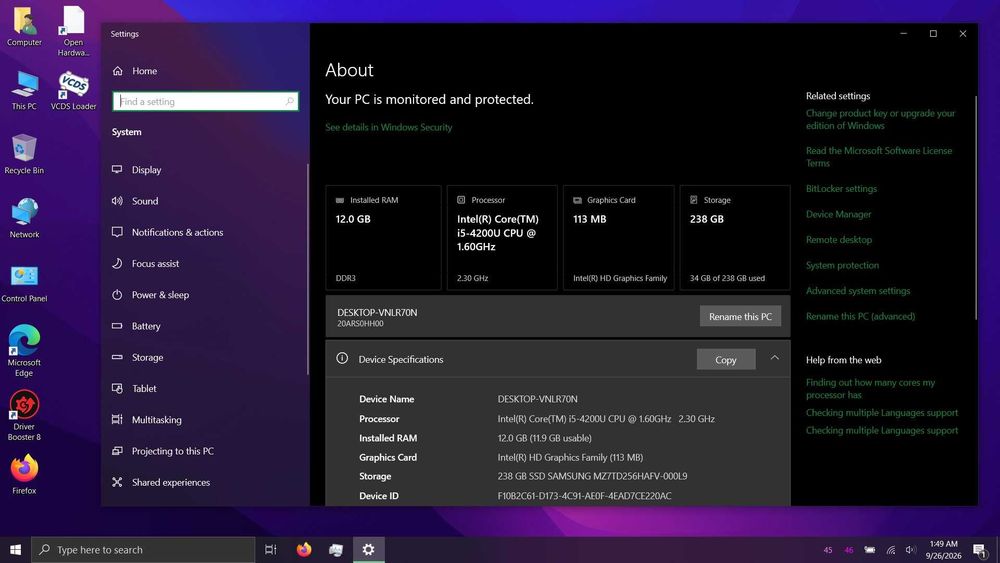Select the Recycle Bin desktop icon
The width and height of the screenshot is (1000, 563).
[24, 154]
